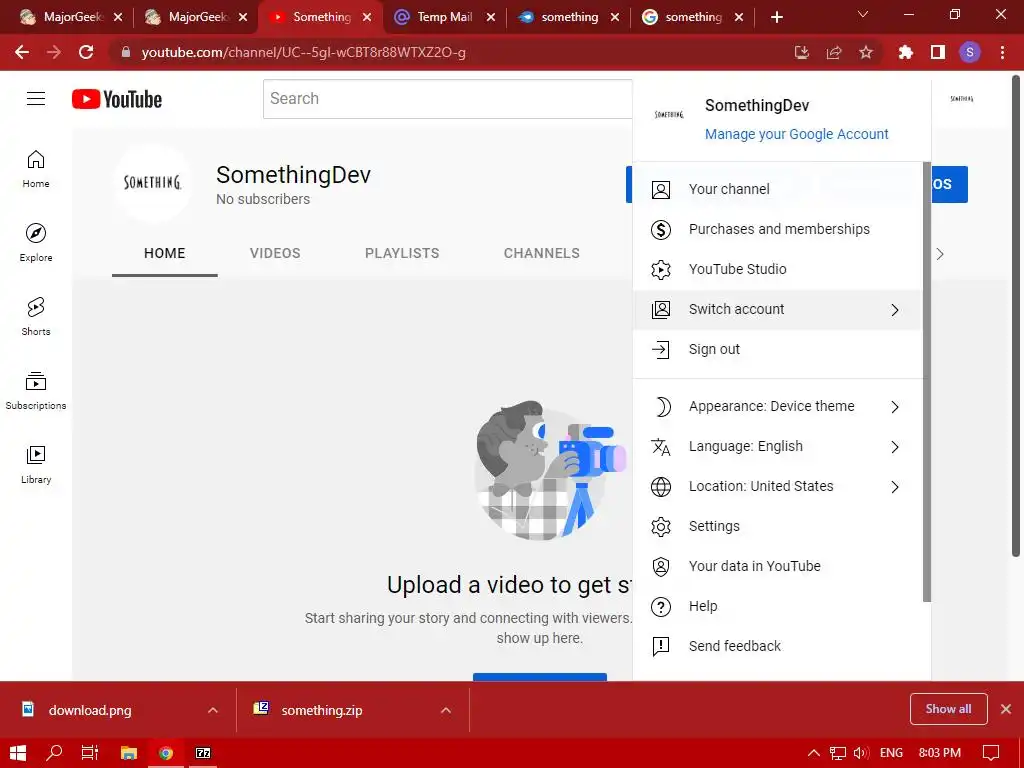The image size is (1024, 768).
Task: Open Library in the sidebar
Action: [36, 464]
